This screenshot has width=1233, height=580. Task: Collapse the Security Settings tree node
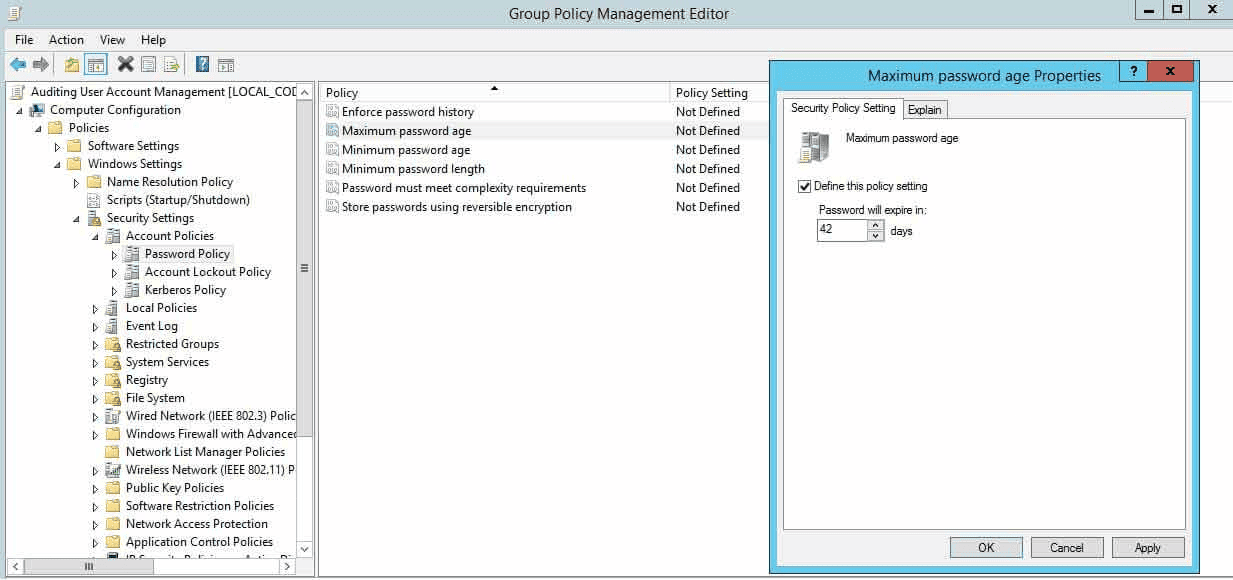pyautogui.click(x=77, y=219)
